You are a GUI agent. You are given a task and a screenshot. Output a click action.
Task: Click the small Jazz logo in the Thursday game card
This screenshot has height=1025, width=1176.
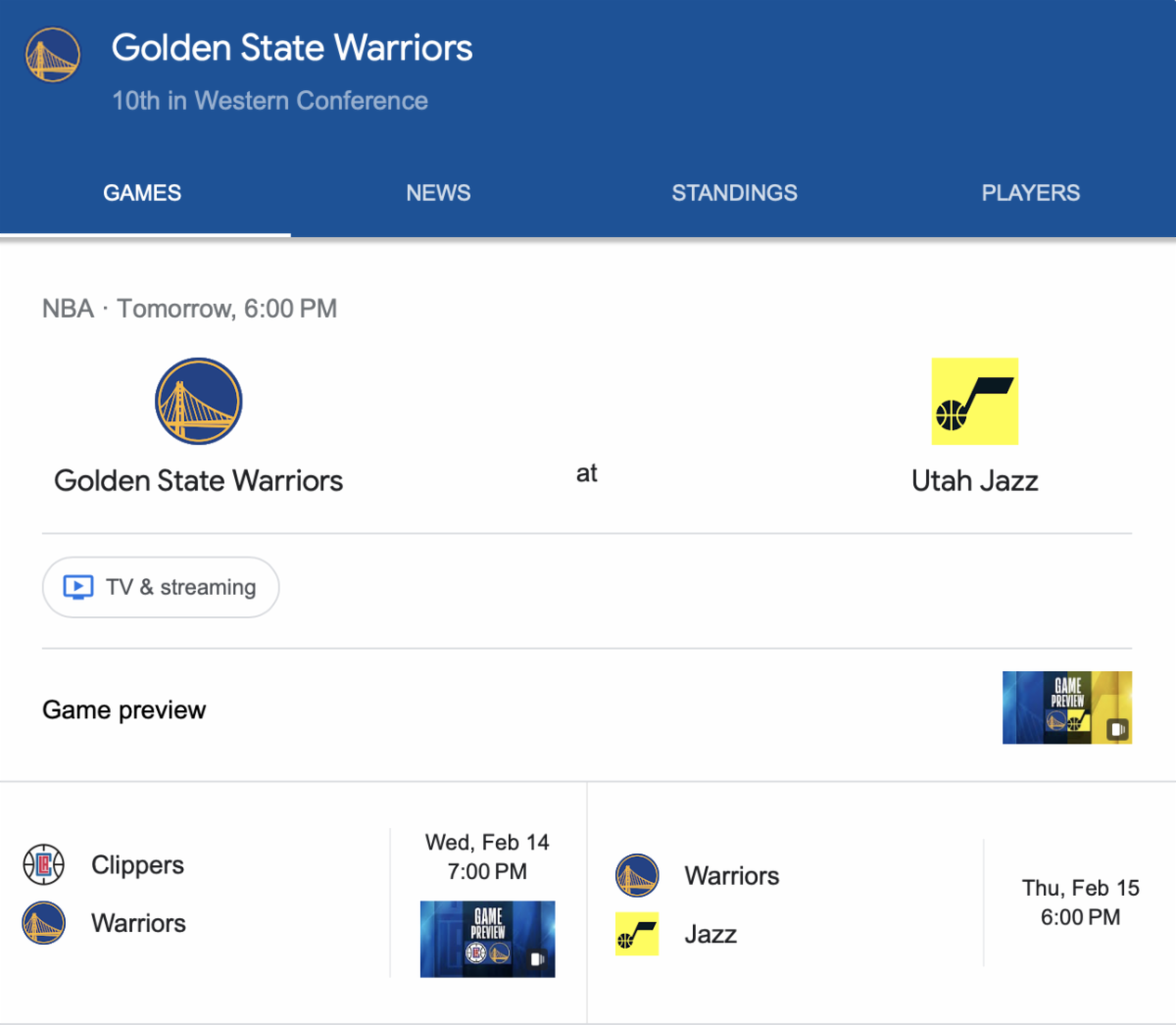coord(637,934)
